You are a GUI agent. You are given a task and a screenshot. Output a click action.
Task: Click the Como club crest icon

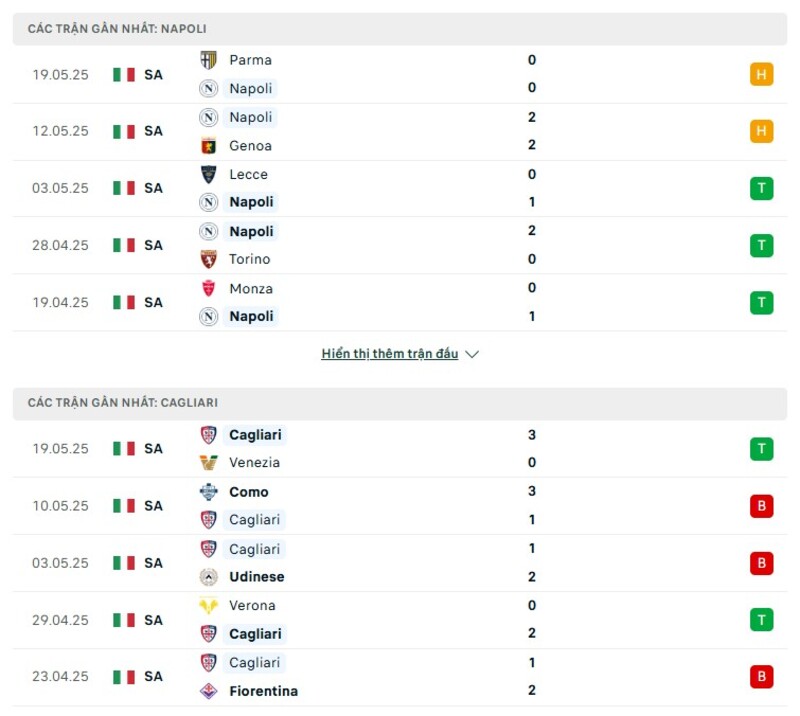[208, 492]
